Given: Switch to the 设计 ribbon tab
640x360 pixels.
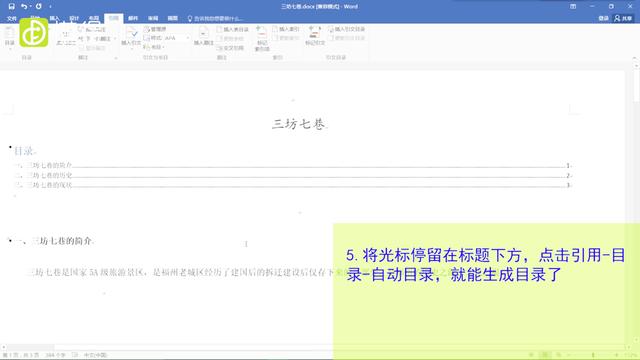Looking at the screenshot, I should [74, 18].
